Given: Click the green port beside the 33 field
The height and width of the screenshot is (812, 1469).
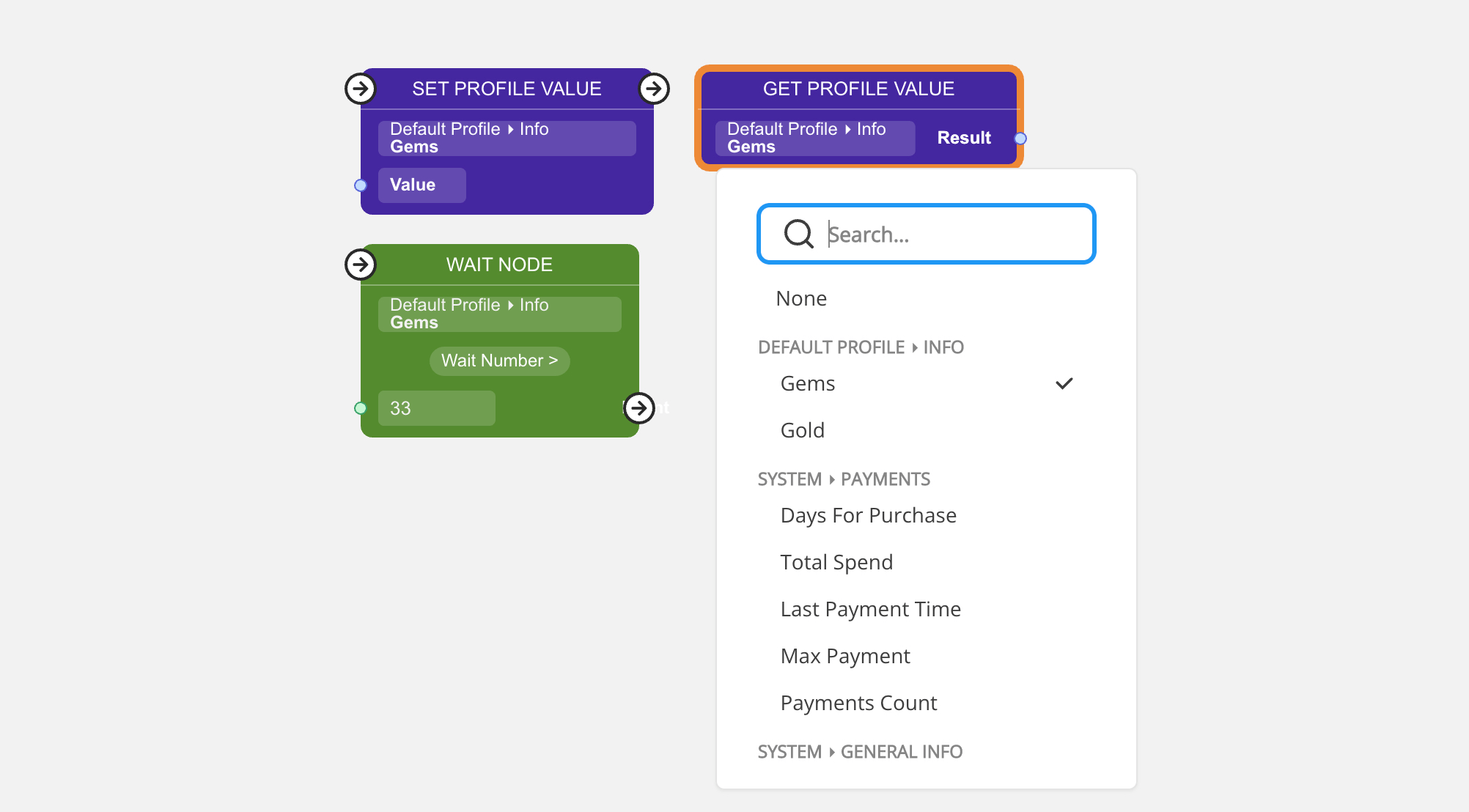Looking at the screenshot, I should [x=361, y=407].
